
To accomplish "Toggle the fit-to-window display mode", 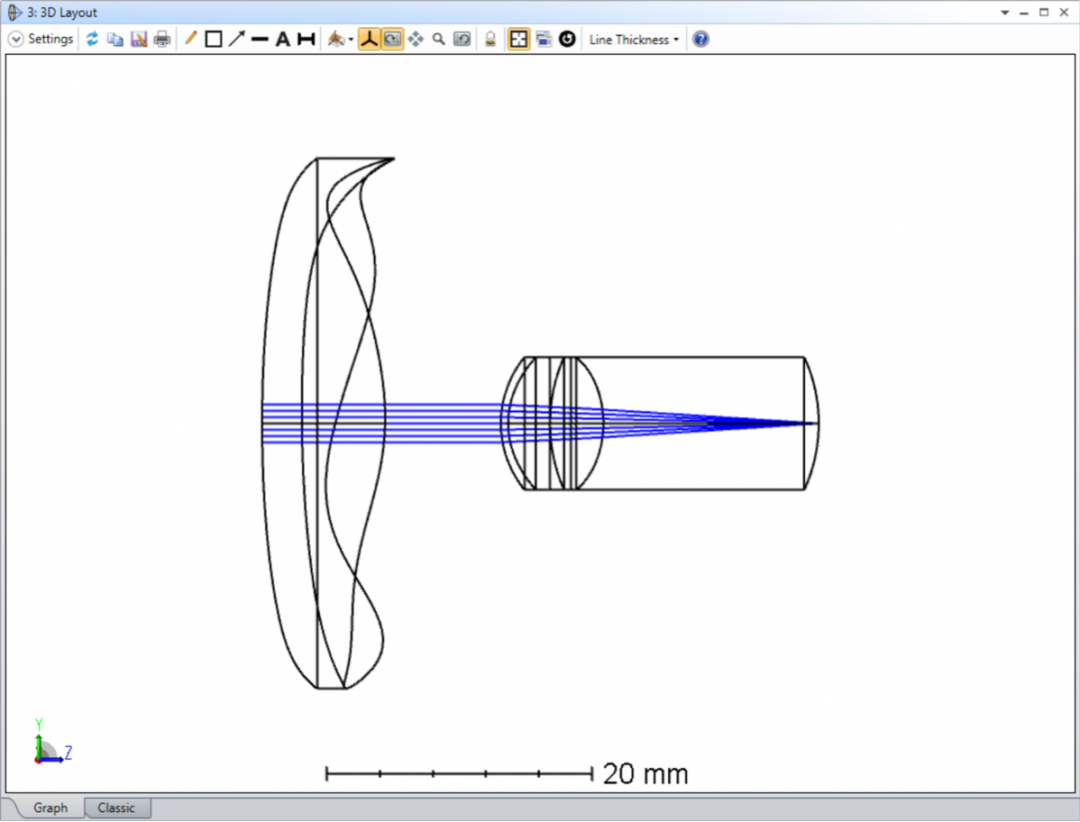I will tap(518, 39).
